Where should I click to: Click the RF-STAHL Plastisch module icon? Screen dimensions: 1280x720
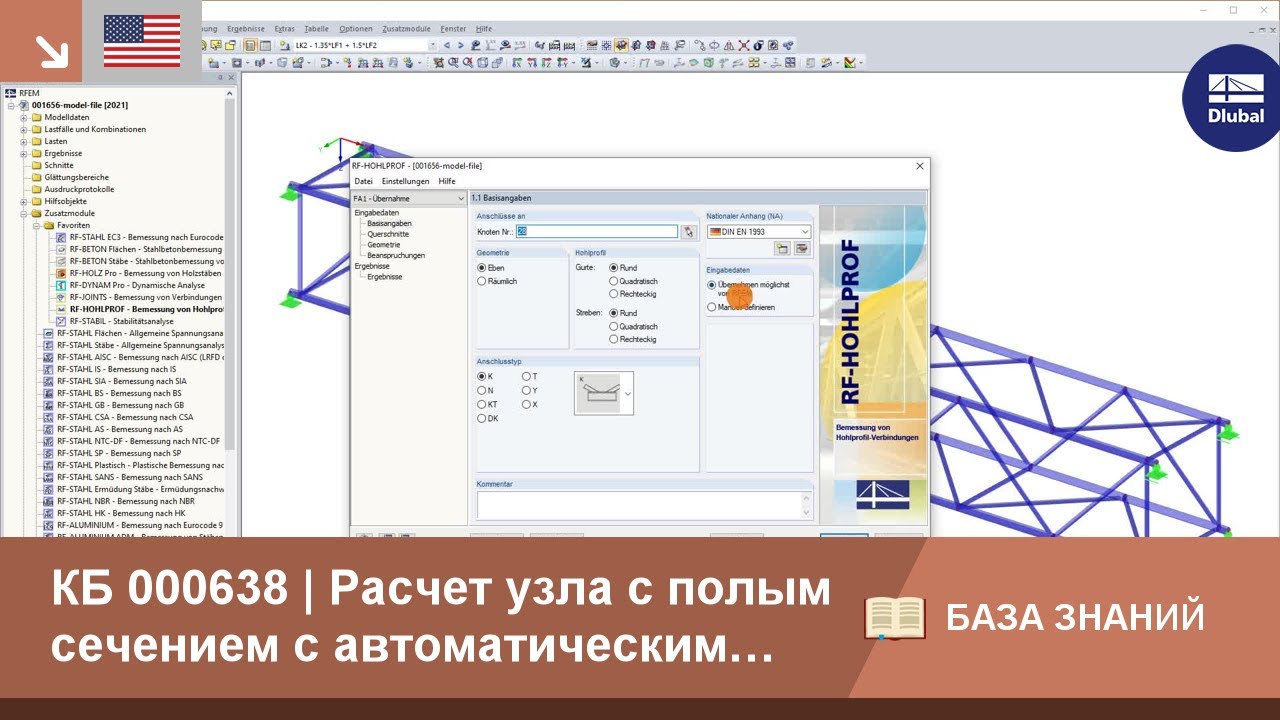(x=48, y=465)
